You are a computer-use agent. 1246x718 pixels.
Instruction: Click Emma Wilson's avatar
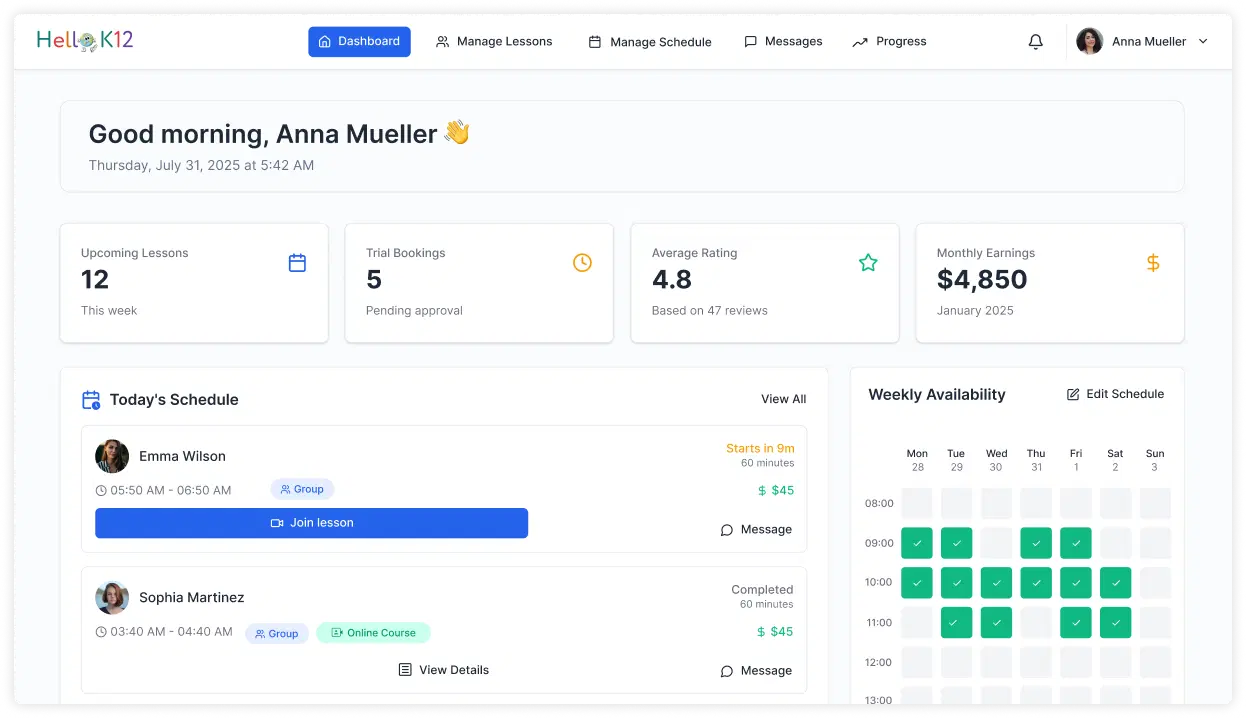click(112, 456)
